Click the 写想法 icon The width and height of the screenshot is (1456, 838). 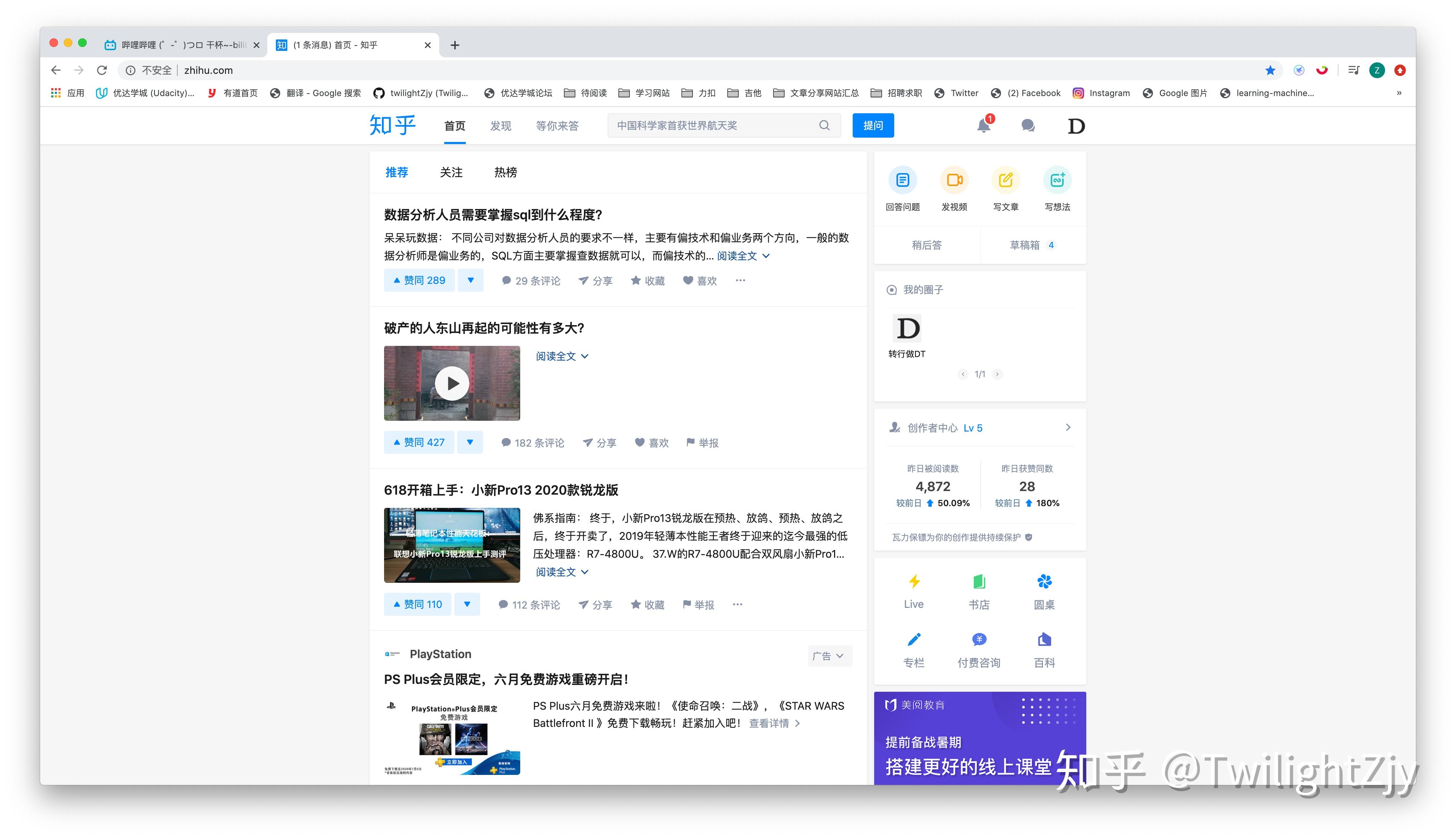pos(1057,181)
